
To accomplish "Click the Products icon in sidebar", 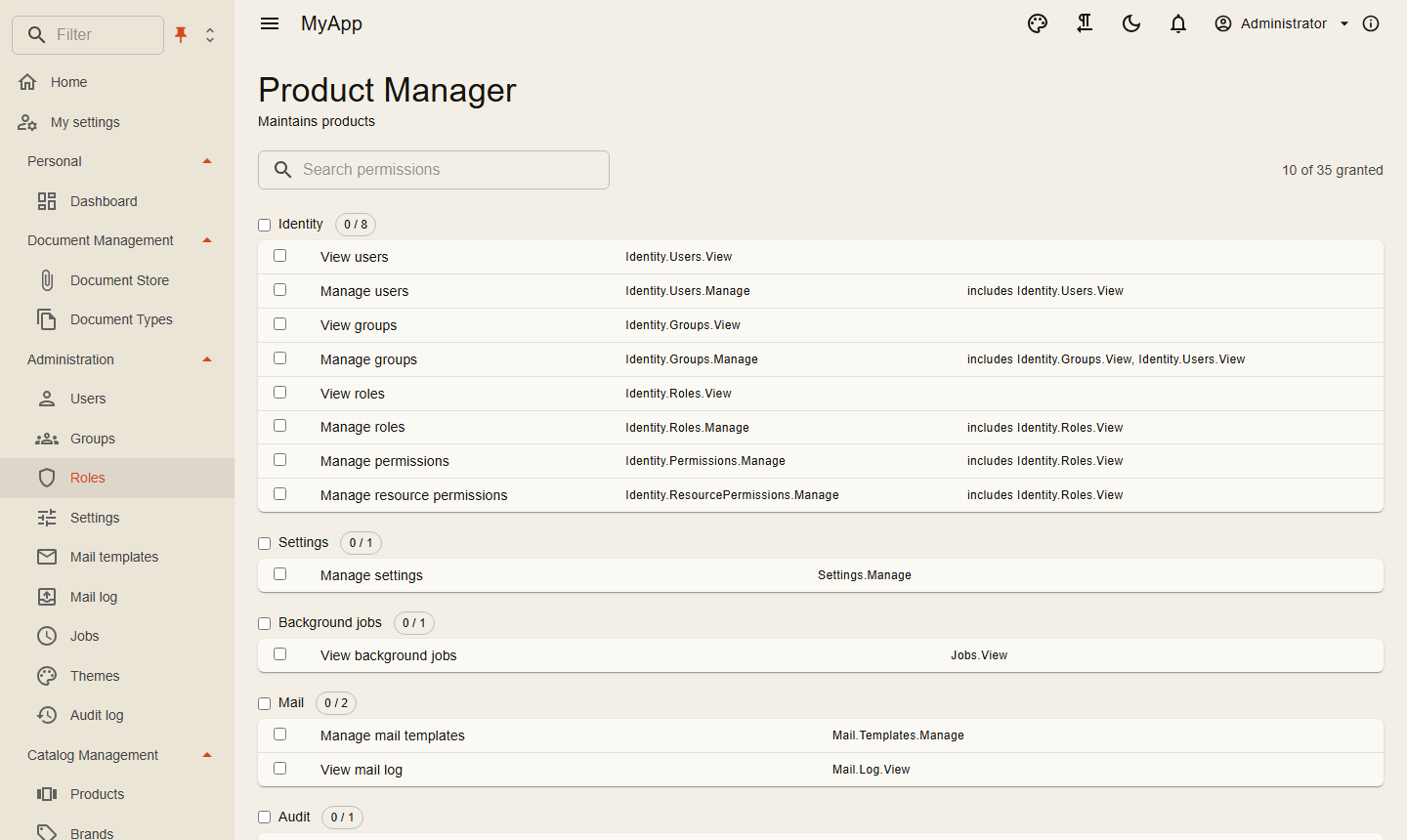I will tap(47, 794).
